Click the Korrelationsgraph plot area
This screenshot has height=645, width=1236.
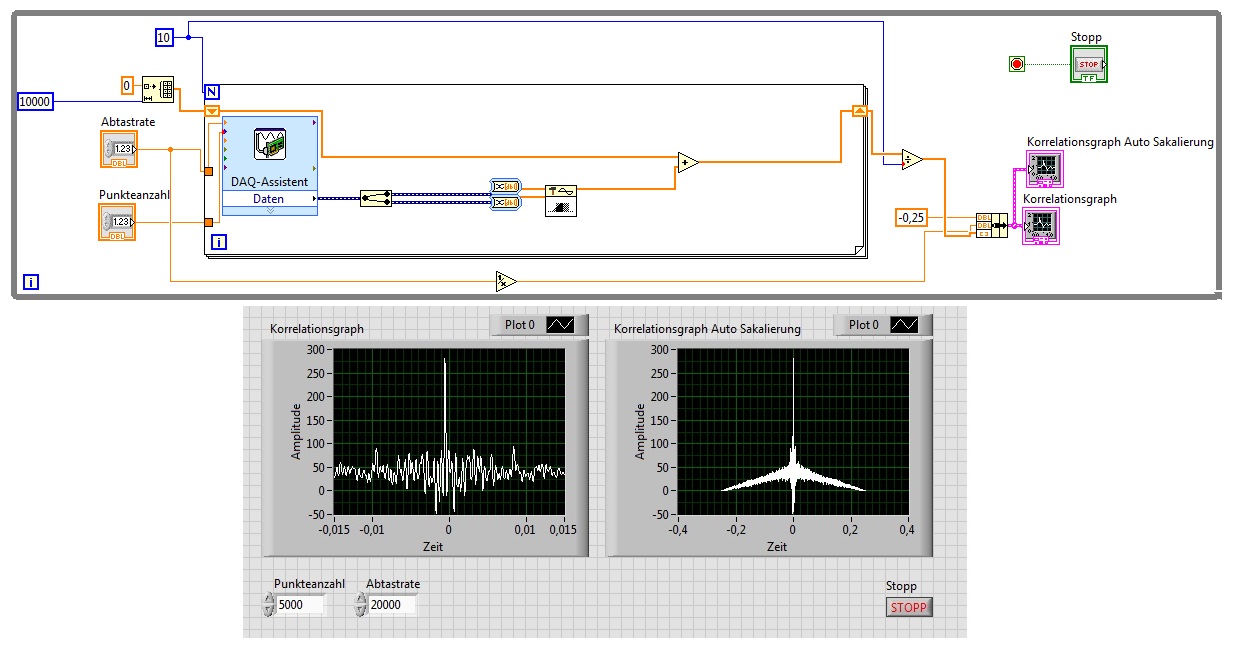click(449, 431)
